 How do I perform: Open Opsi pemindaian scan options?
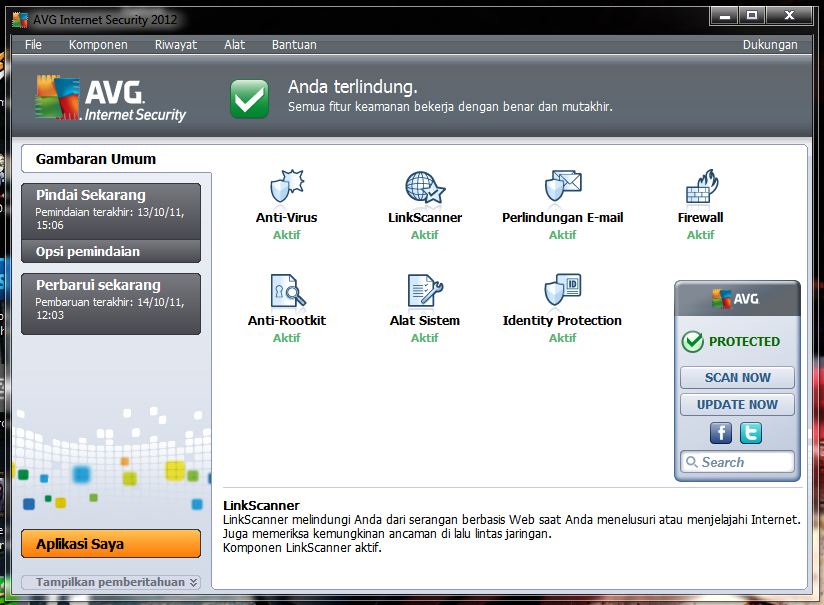pos(111,251)
